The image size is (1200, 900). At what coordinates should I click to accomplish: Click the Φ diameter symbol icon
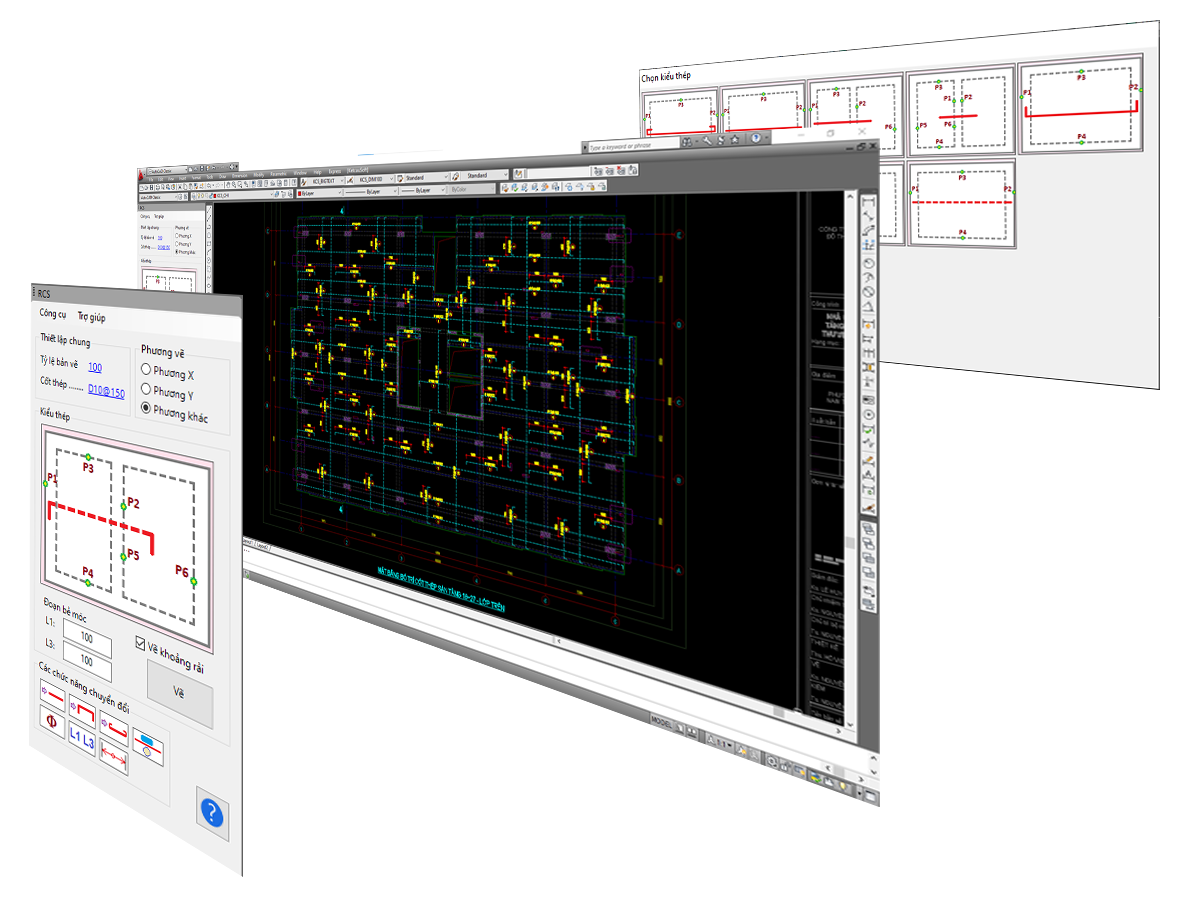point(52,721)
